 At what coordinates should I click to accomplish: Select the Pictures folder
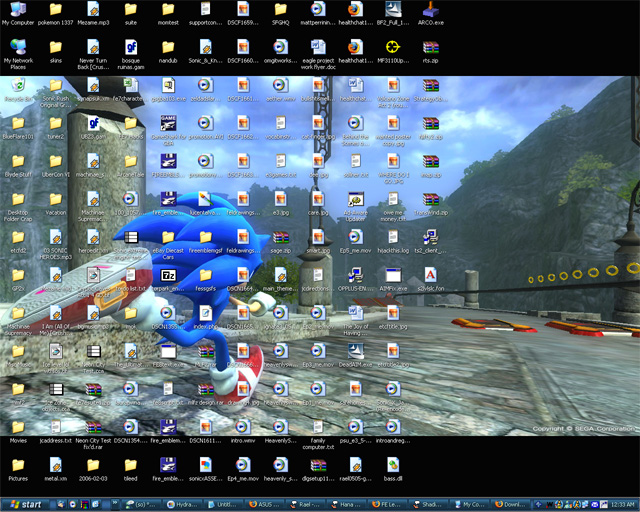click(x=18, y=469)
